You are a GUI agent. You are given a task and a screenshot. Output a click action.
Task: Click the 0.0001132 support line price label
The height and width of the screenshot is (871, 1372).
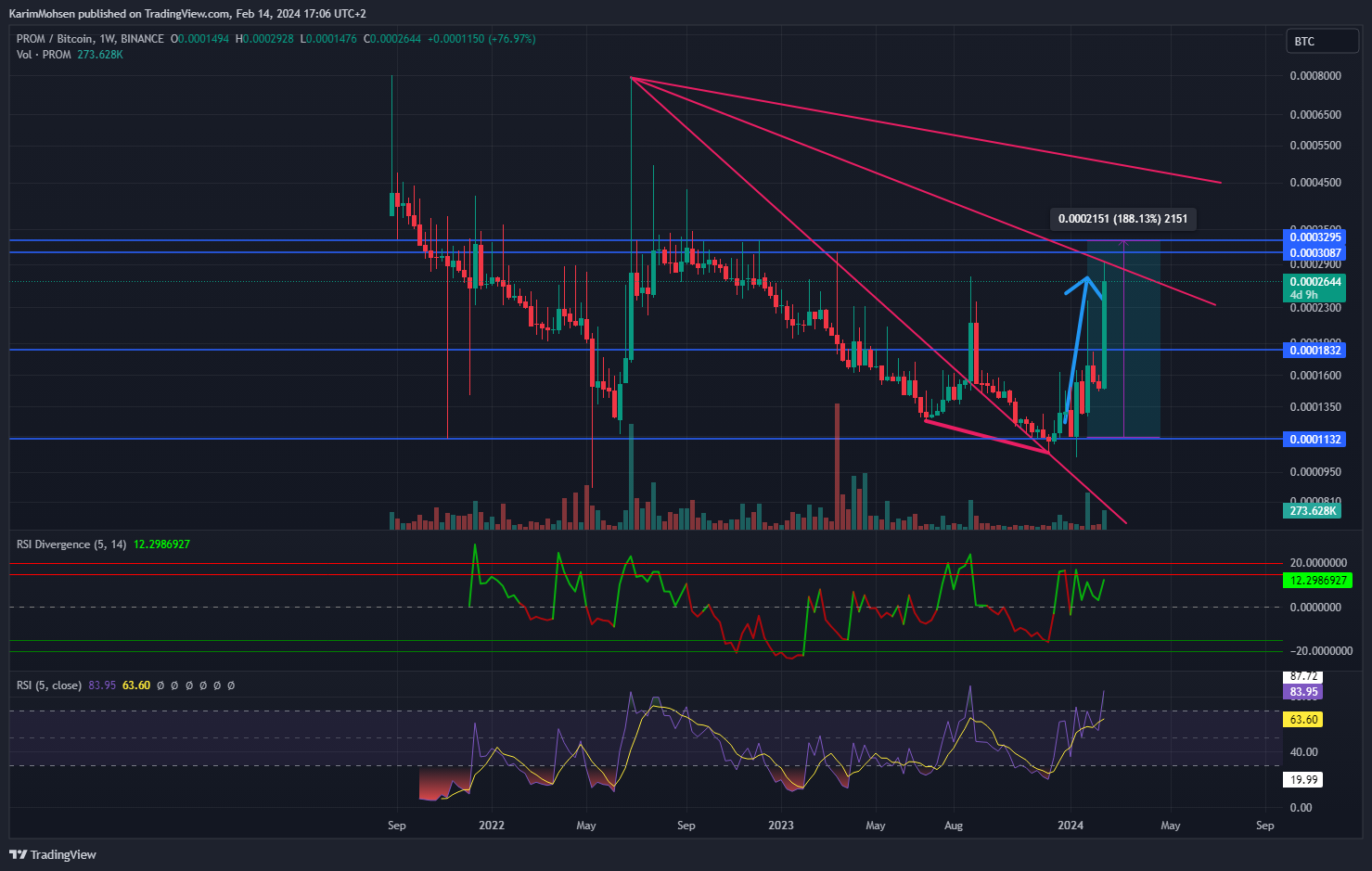click(1315, 439)
